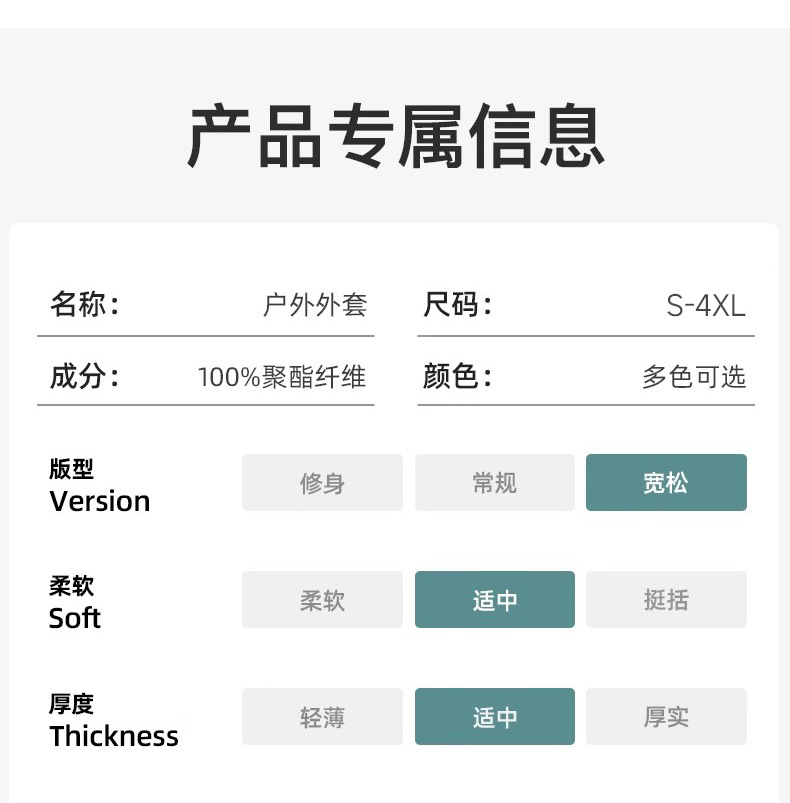Choose the 挺括 softness option

pos(666,600)
